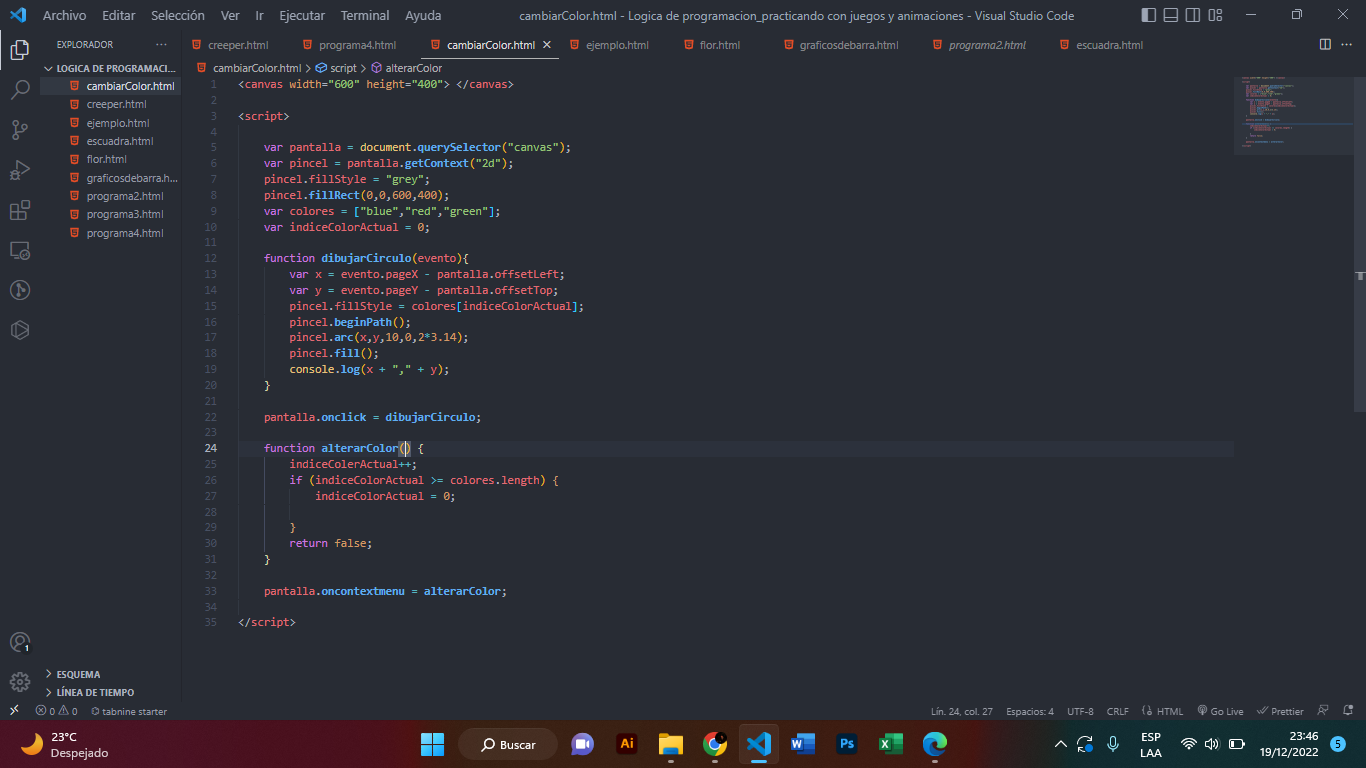This screenshot has height=768, width=1366.
Task: Click split editor right icon
Action: coord(1325,44)
